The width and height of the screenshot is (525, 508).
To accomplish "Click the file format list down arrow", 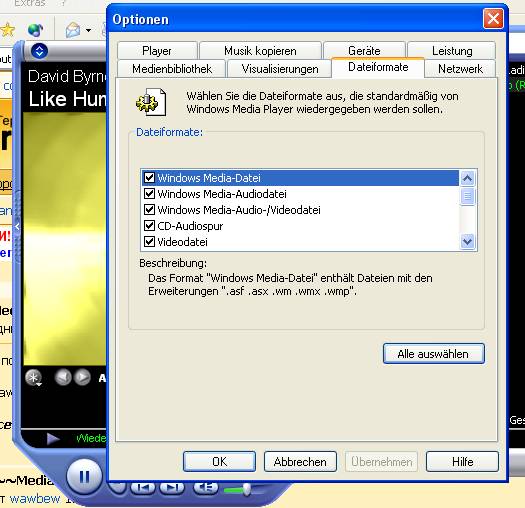I will [467, 241].
